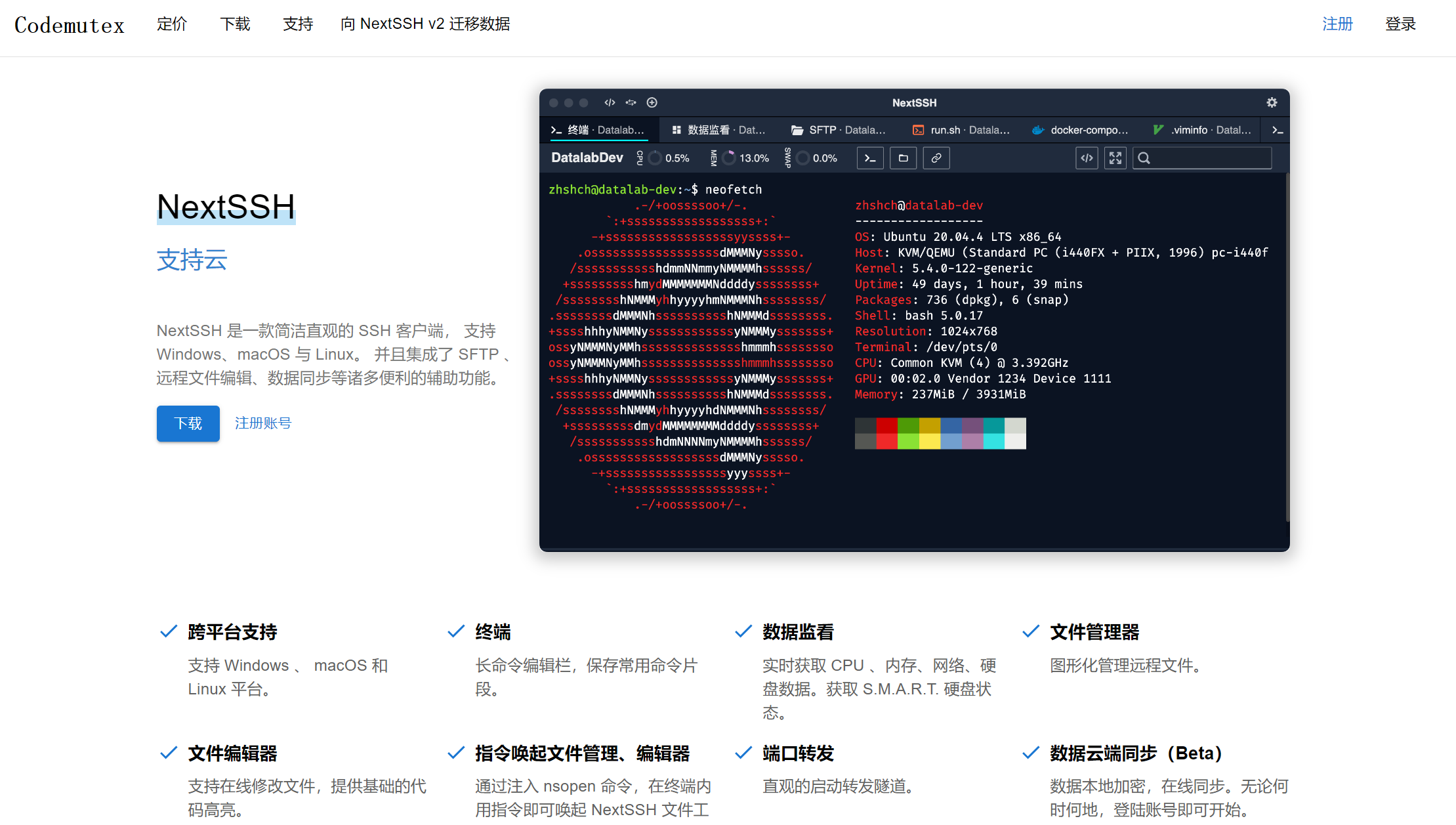Click the red color block in neofetch palette
Viewport: 1456px width, 825px height.
tap(886, 426)
